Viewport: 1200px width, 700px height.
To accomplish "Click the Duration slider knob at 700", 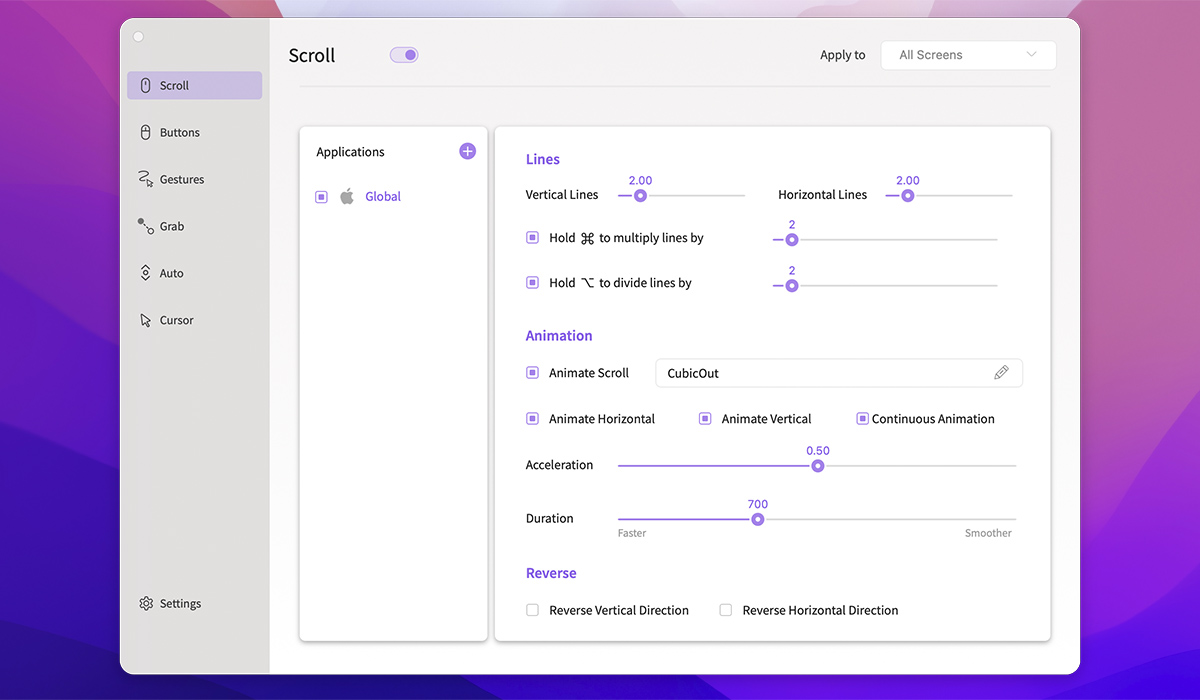I will [758, 519].
